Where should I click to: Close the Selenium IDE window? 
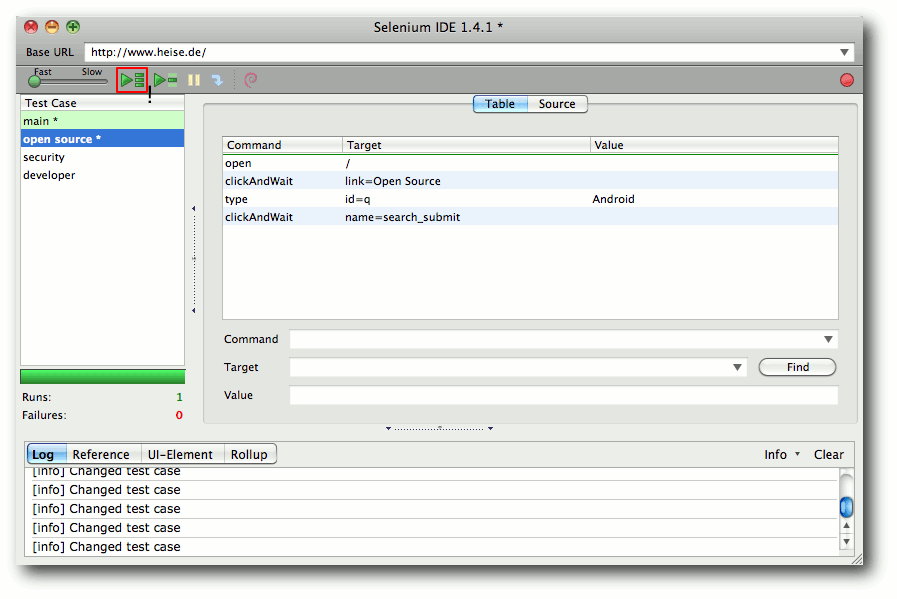click(x=31, y=27)
